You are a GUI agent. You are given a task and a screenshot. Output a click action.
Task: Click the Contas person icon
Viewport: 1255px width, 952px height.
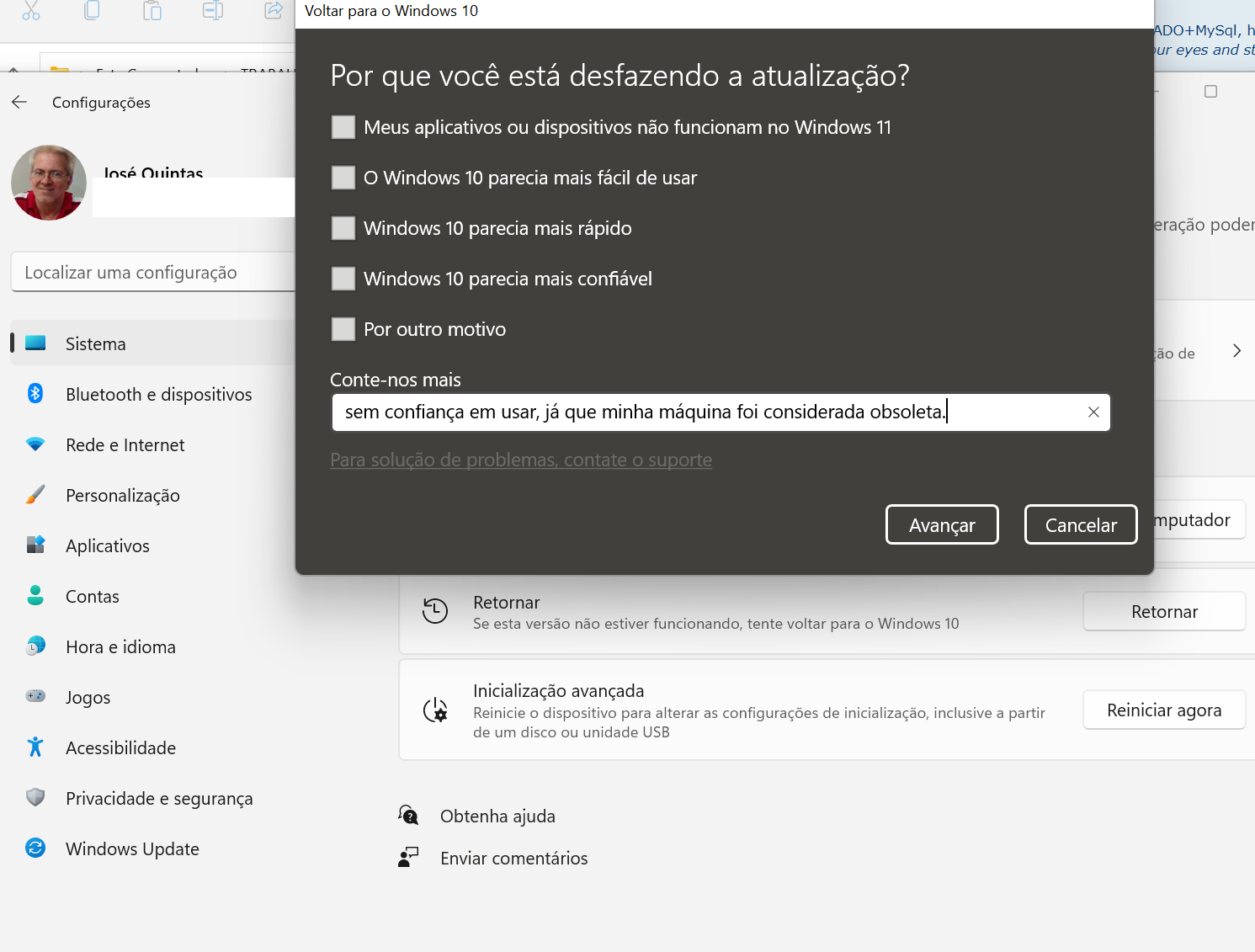35,595
